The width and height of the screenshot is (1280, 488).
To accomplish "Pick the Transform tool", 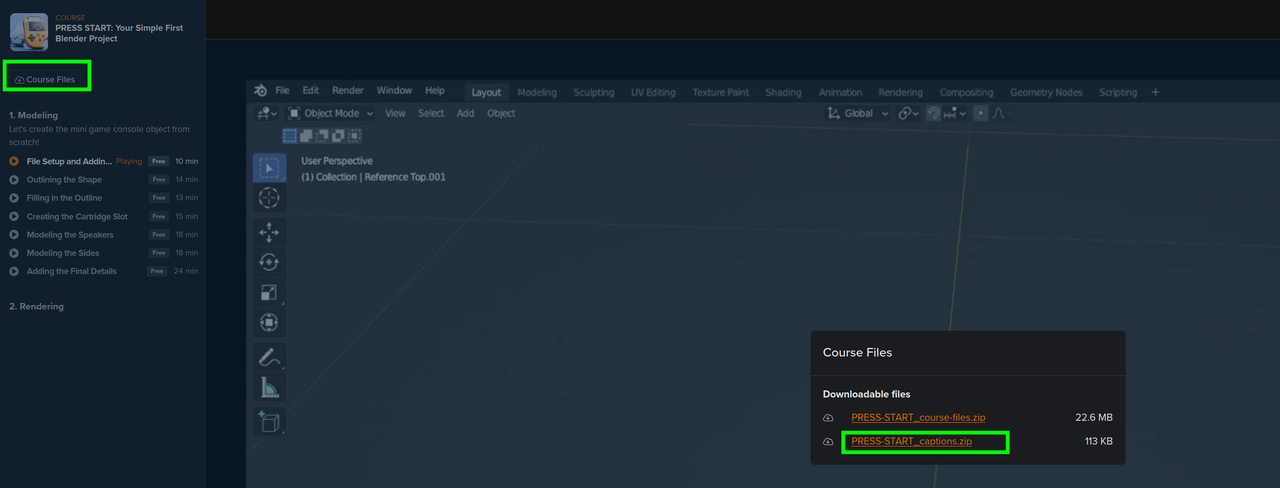I will 269,322.
